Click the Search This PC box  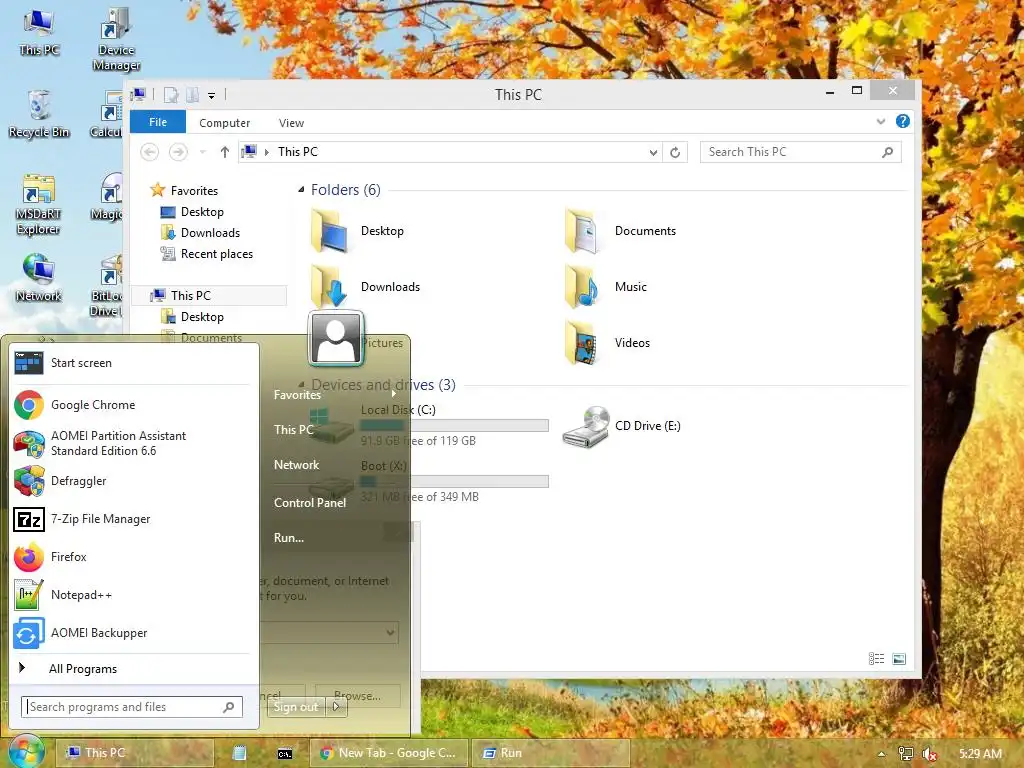(800, 152)
